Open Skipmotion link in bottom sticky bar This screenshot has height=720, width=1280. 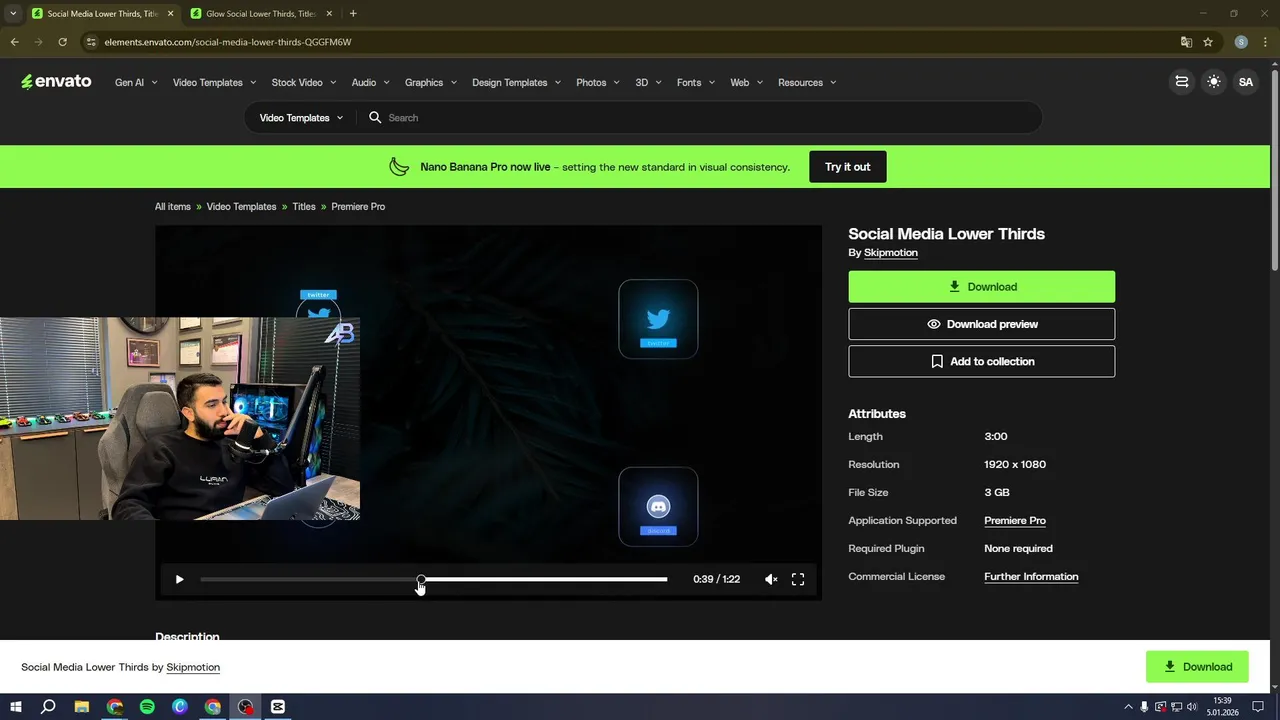click(x=193, y=667)
